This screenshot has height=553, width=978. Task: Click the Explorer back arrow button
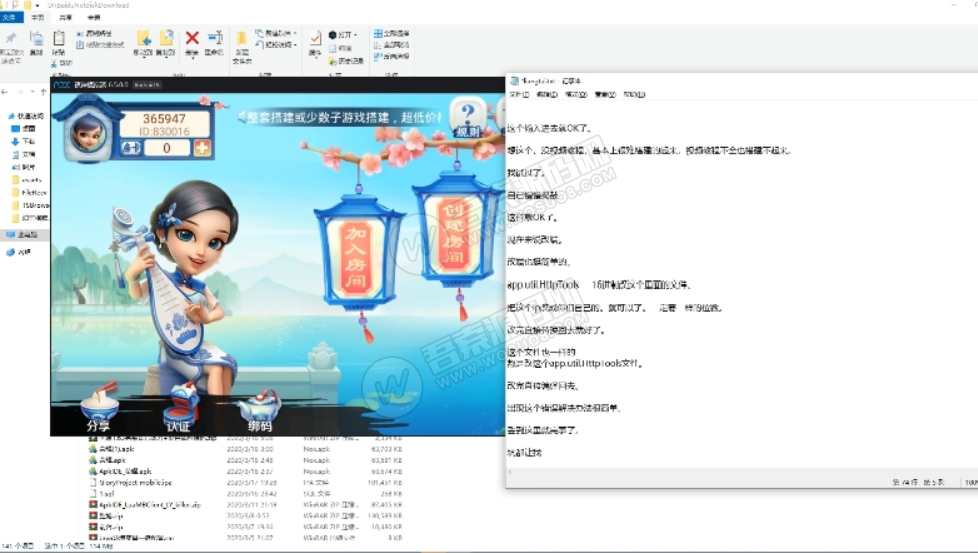click(x=5, y=92)
